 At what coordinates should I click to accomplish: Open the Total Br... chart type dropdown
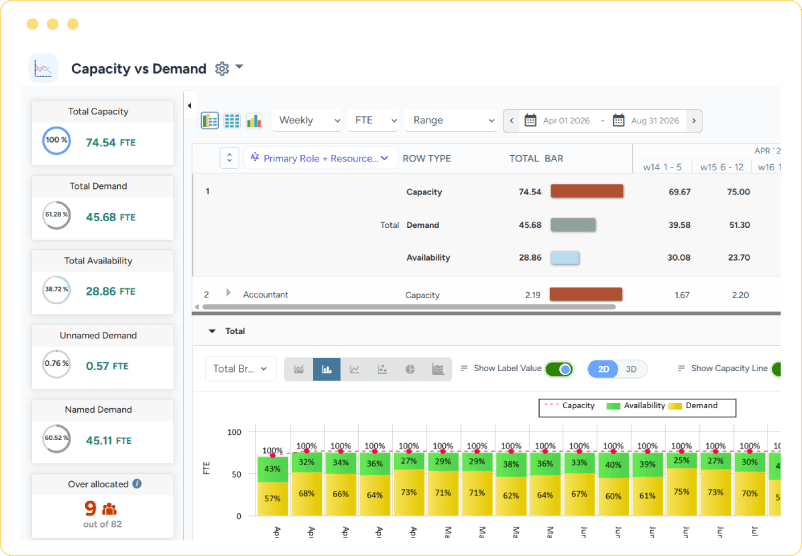coord(240,369)
